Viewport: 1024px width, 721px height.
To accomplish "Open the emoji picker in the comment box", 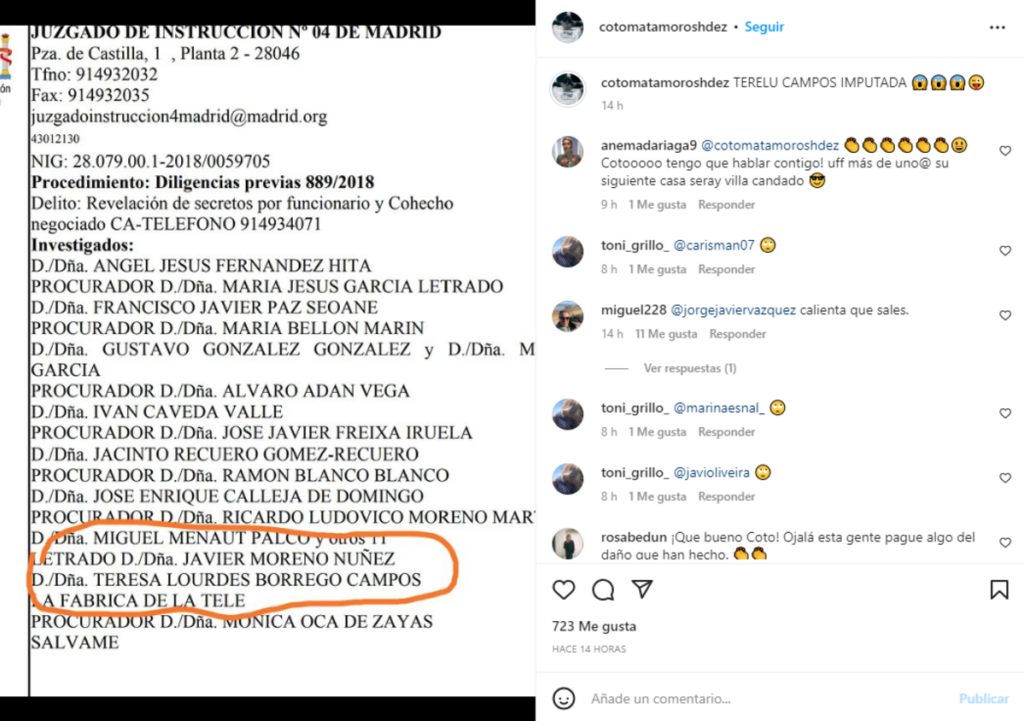I will (564, 698).
